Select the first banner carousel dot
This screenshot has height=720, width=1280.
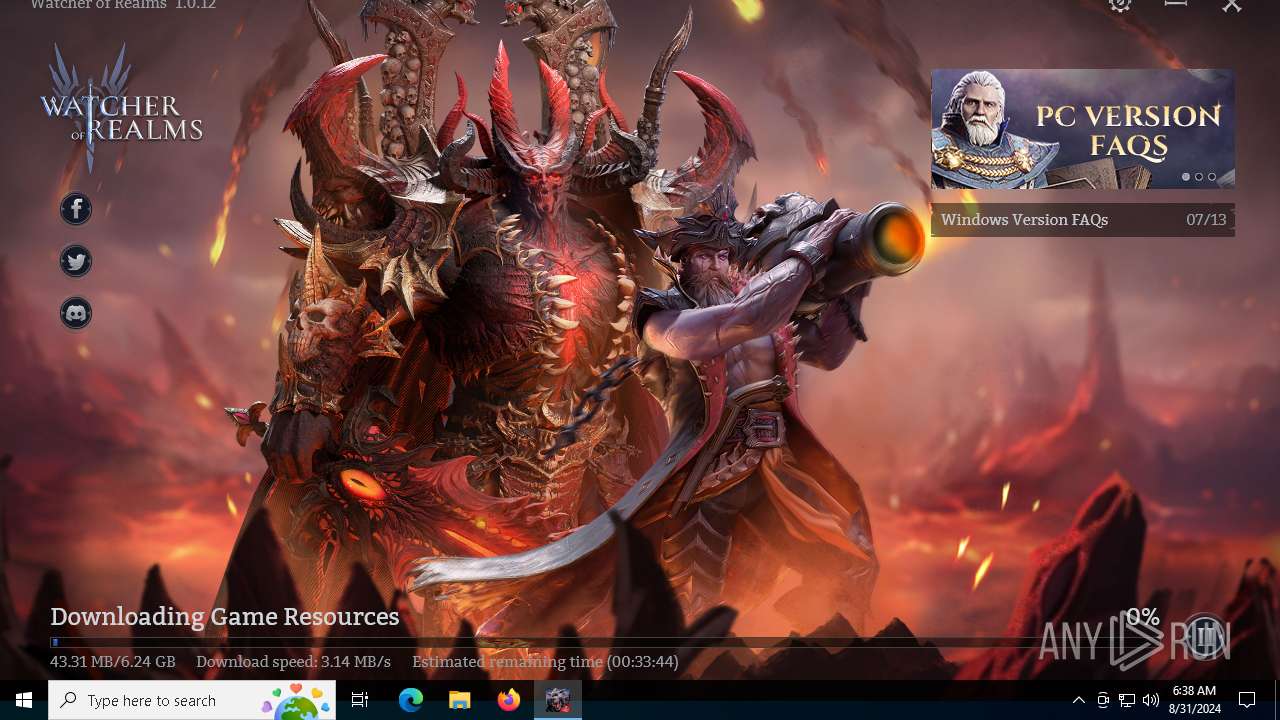coord(1186,177)
